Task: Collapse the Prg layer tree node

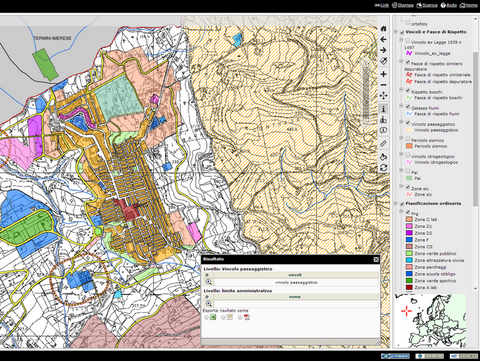Action: coord(401,212)
